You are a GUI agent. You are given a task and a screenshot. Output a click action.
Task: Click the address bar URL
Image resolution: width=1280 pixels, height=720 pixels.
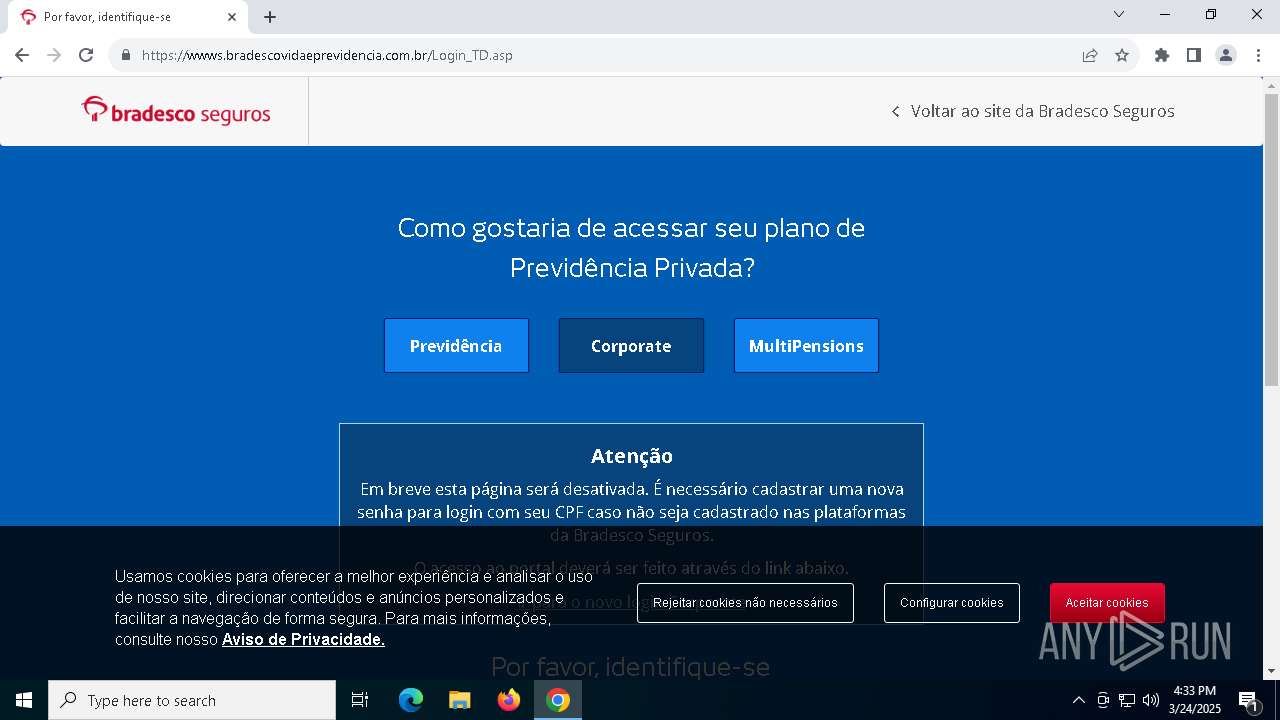click(x=327, y=55)
